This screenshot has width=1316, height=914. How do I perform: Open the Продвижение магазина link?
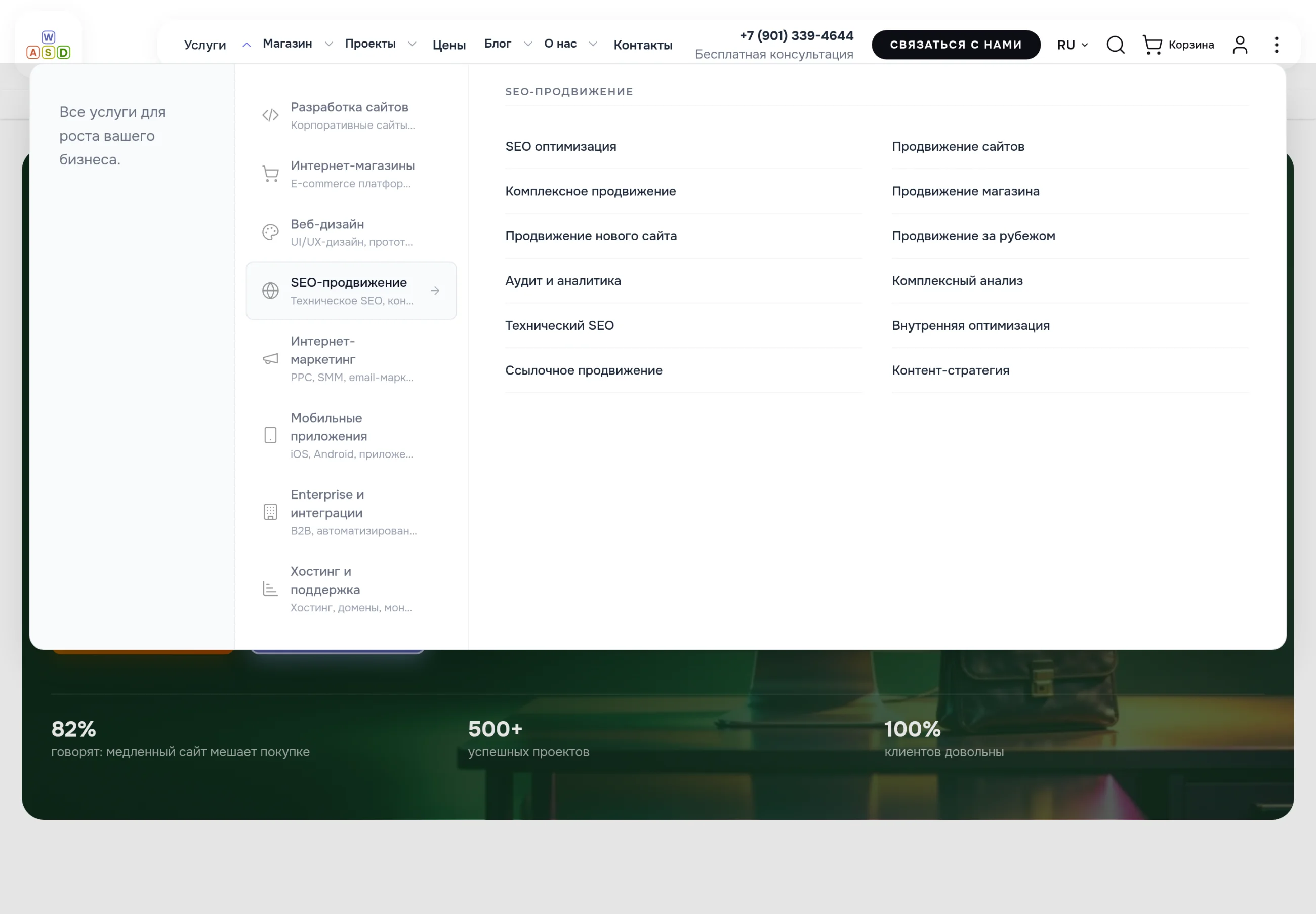click(966, 191)
